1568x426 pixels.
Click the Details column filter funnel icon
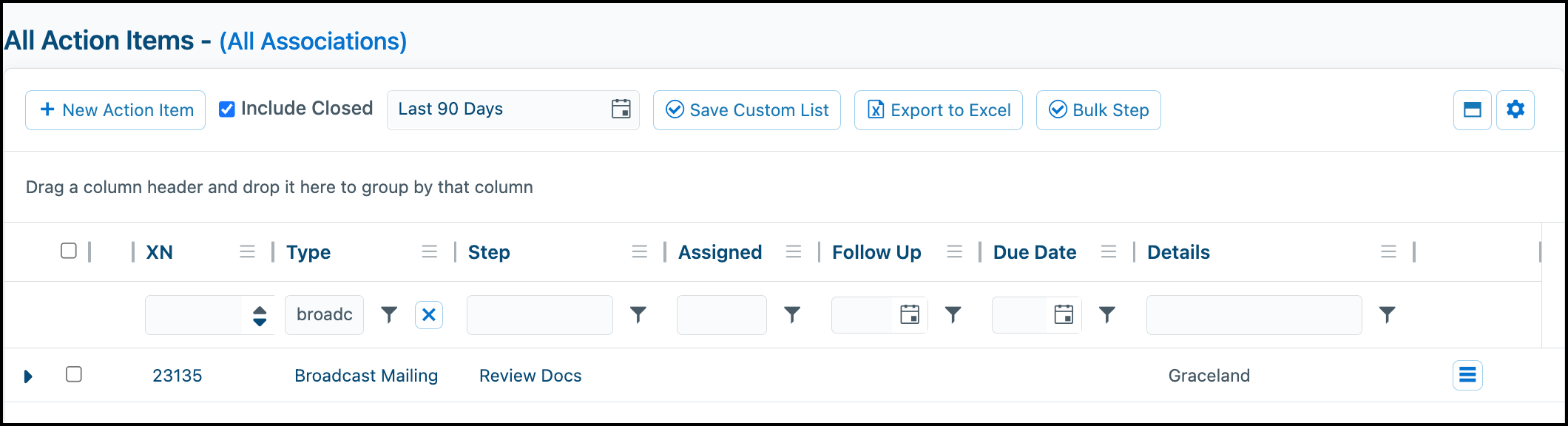coord(1388,315)
